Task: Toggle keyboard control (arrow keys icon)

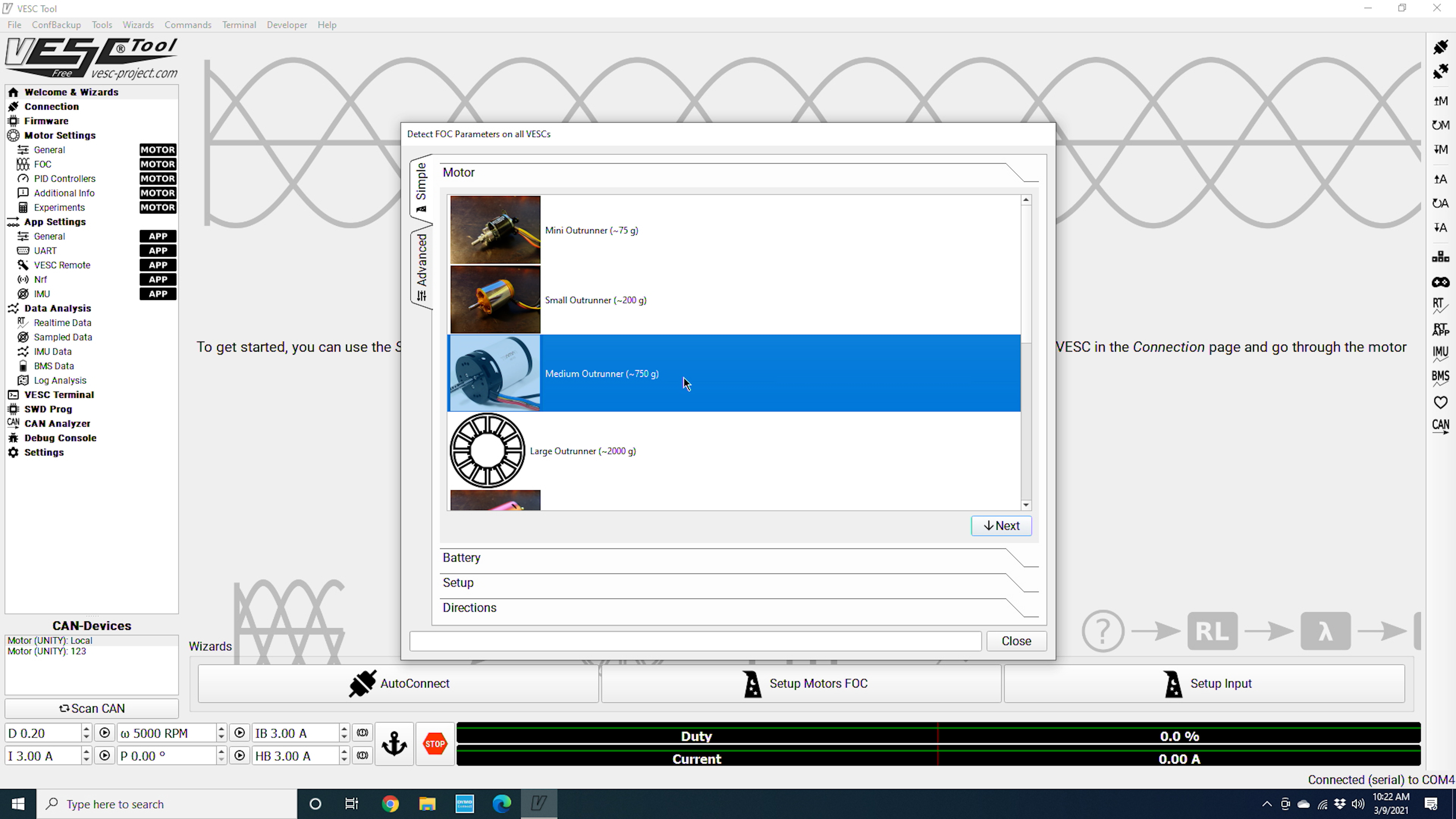Action: click(1440, 257)
